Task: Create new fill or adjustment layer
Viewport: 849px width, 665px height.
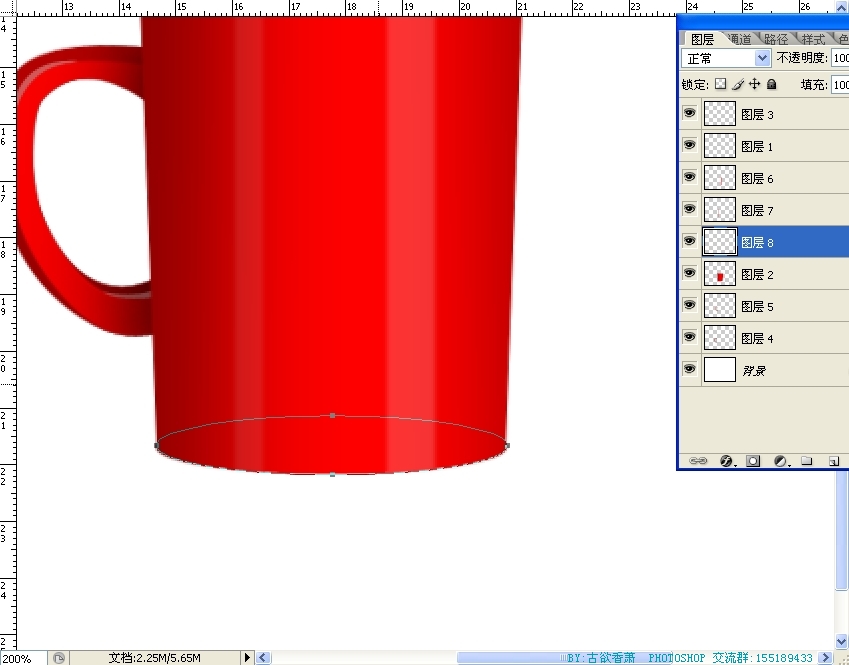Action: (x=780, y=461)
